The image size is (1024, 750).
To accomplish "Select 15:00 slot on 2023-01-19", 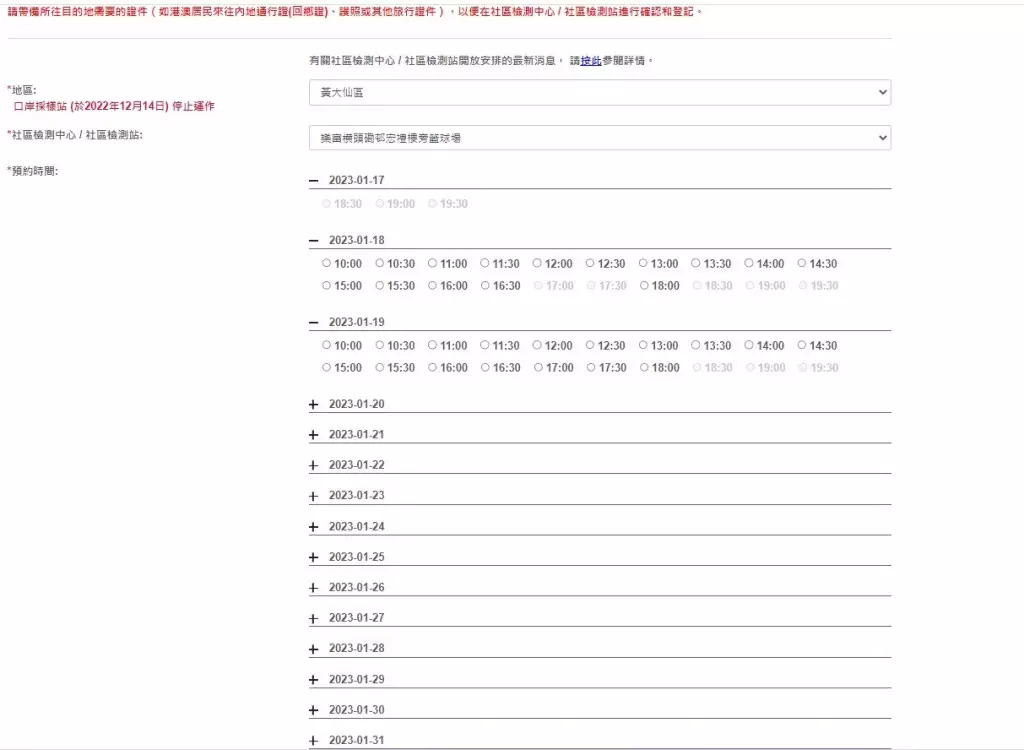I will tap(326, 368).
